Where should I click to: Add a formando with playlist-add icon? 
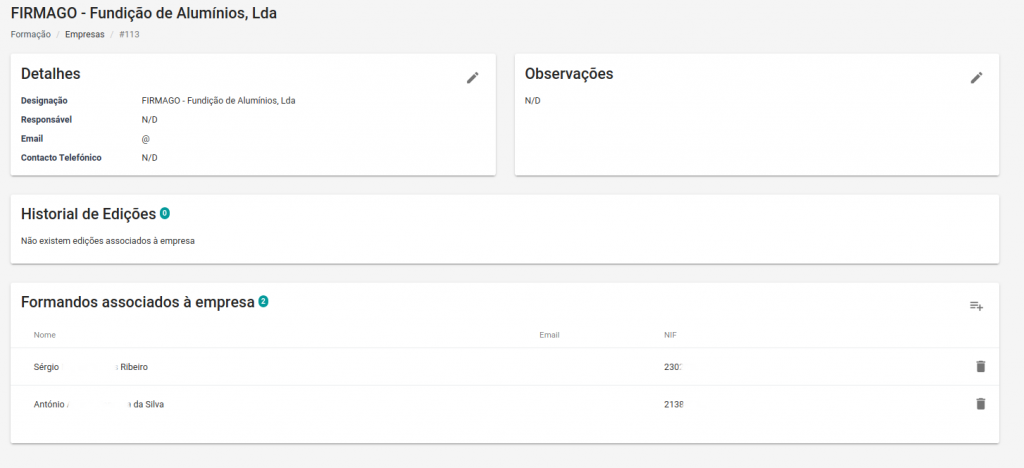point(976,306)
